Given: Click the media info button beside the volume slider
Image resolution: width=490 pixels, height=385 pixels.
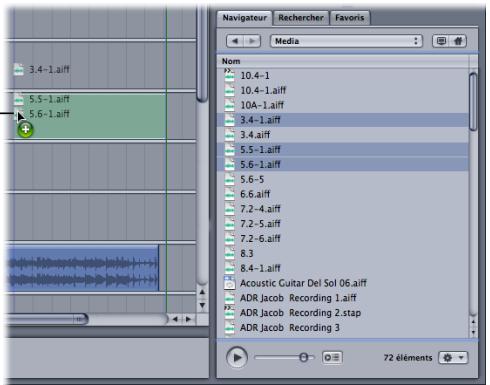Looking at the screenshot, I should [x=332, y=358].
